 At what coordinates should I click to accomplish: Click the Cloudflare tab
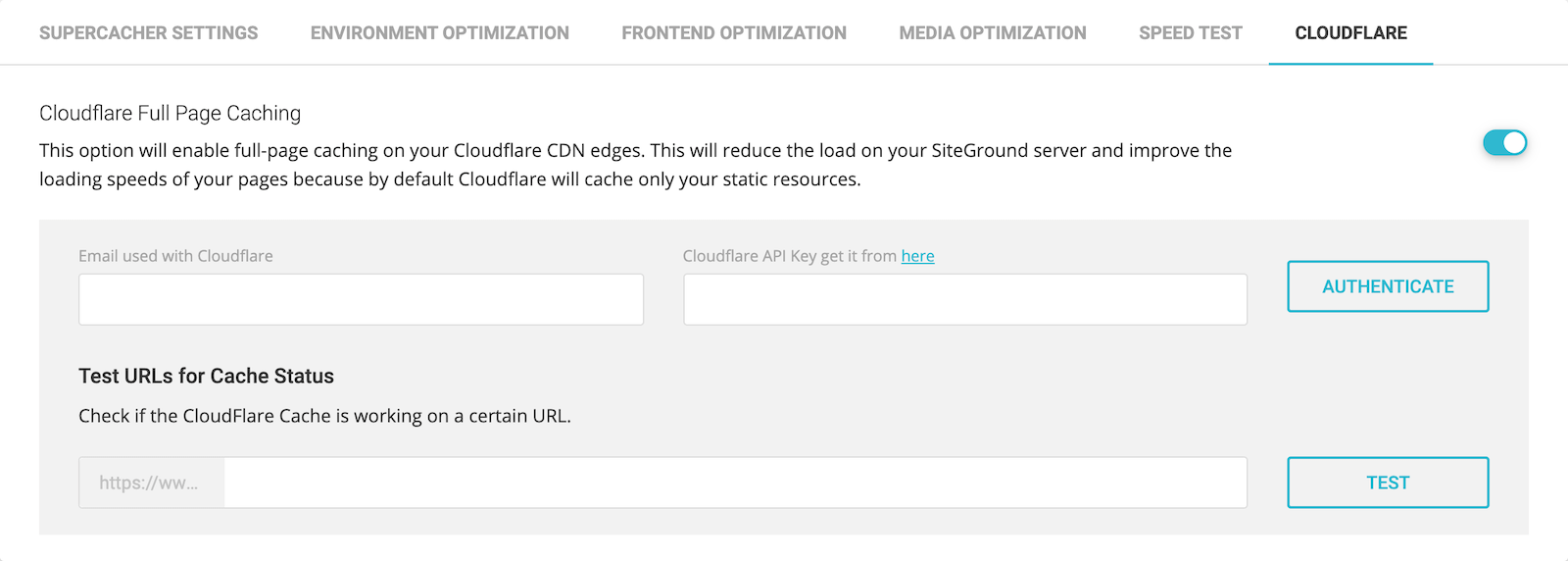tap(1350, 33)
